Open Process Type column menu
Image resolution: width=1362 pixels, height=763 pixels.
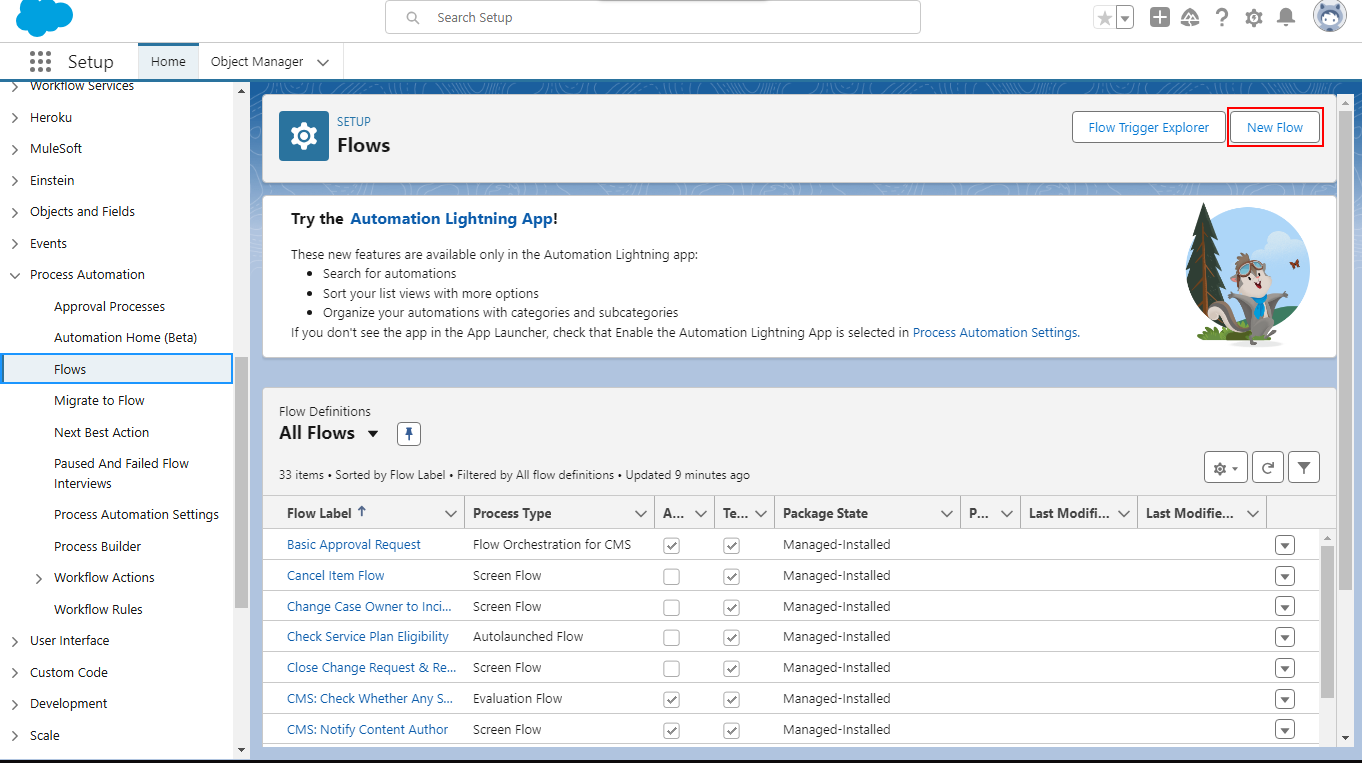[x=641, y=514]
